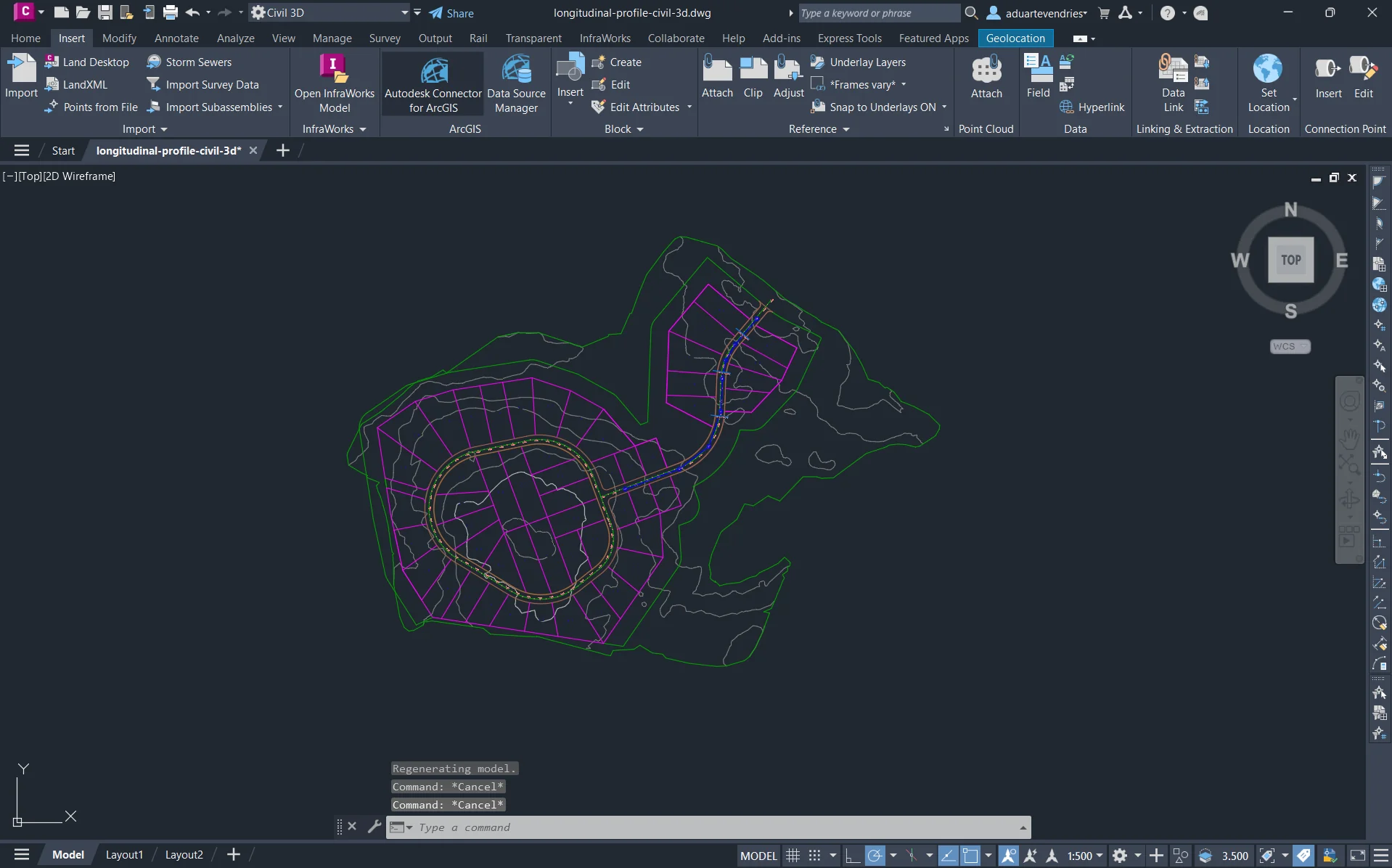The width and height of the screenshot is (1392, 868).
Task: Toggle object snap tracking in status bar
Action: click(x=948, y=856)
